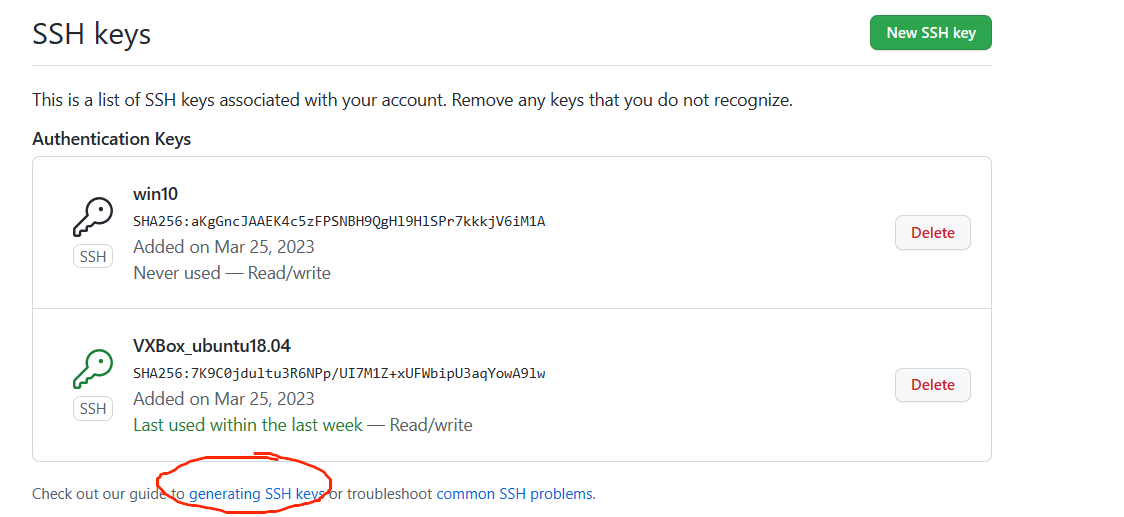Click the green key icon for VXBox_ubuntu18.04
This screenshot has width=1124, height=517.
tap(93, 369)
